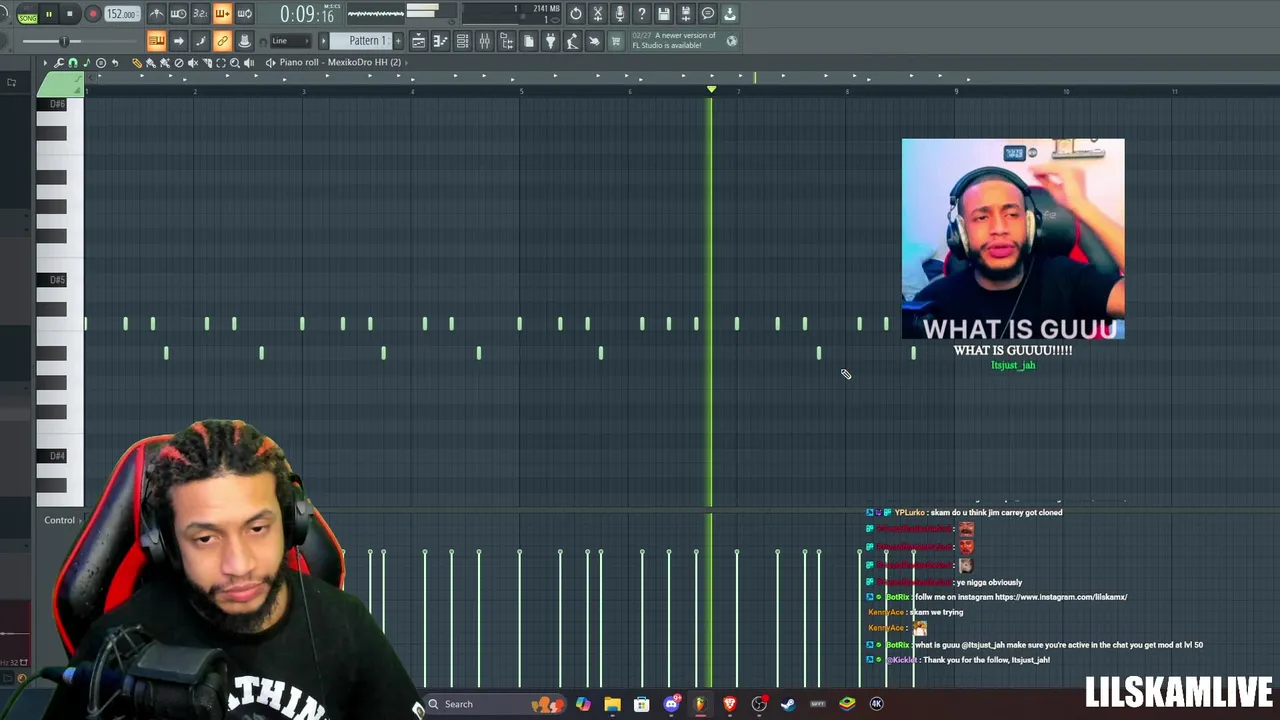
Task: Toggle the metronome icon
Action: [x=156, y=14]
